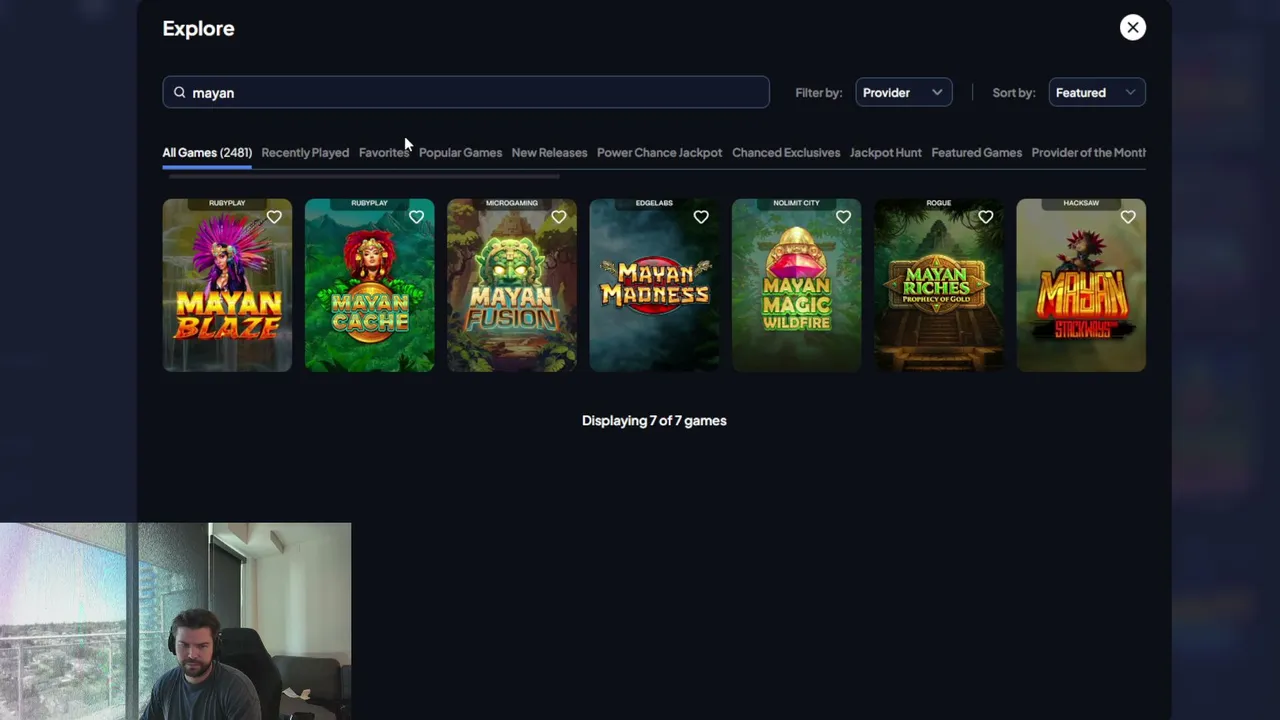This screenshot has height=720, width=1280.
Task: Open the Mayan Riches game thumbnail
Action: point(939,286)
